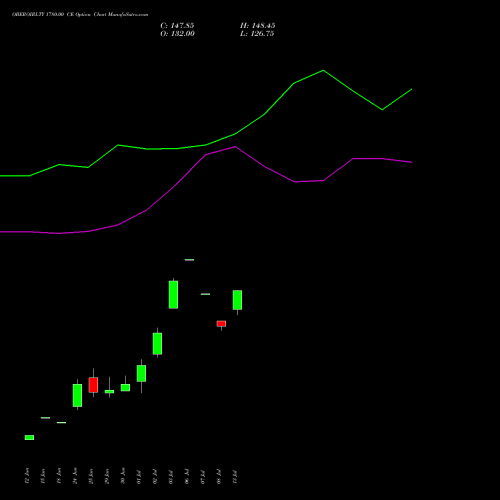The height and width of the screenshot is (500, 500).
Task: Select the 24 Jun date label
Action: pyautogui.click(x=75, y=476)
